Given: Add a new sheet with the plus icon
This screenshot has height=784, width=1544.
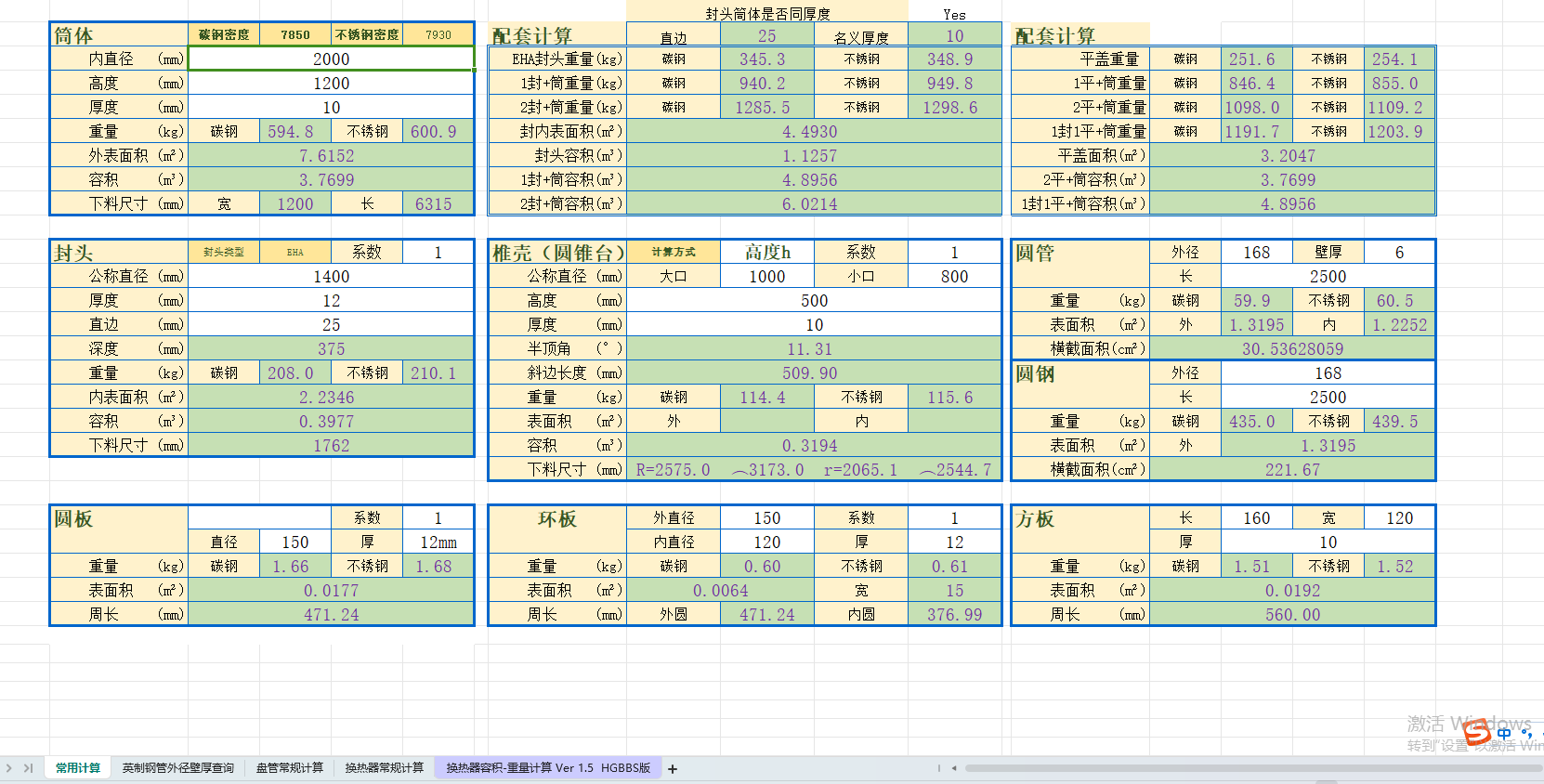Looking at the screenshot, I should (x=673, y=768).
